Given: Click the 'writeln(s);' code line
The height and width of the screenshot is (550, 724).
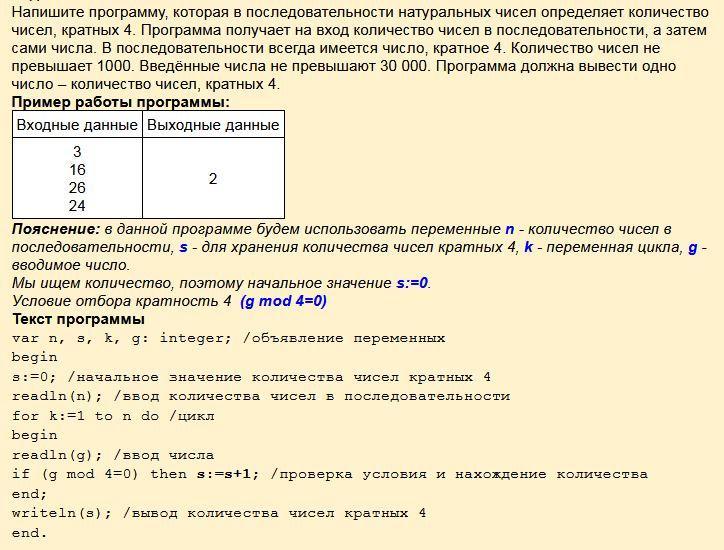Looking at the screenshot, I should [x=62, y=513].
